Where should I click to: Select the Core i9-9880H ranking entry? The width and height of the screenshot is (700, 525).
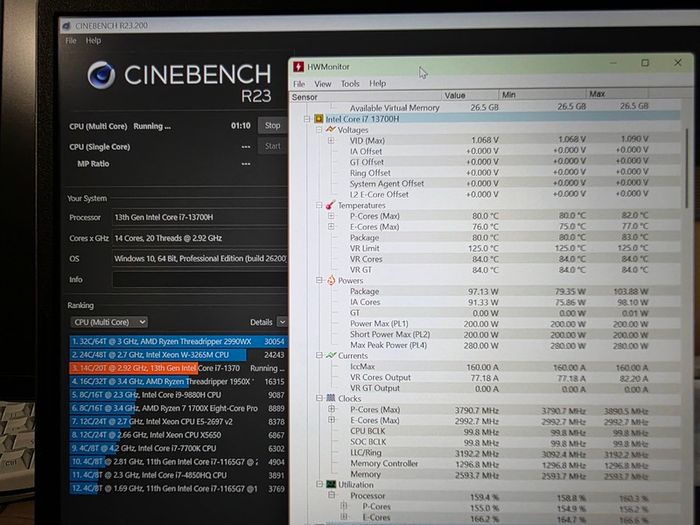coord(178,395)
